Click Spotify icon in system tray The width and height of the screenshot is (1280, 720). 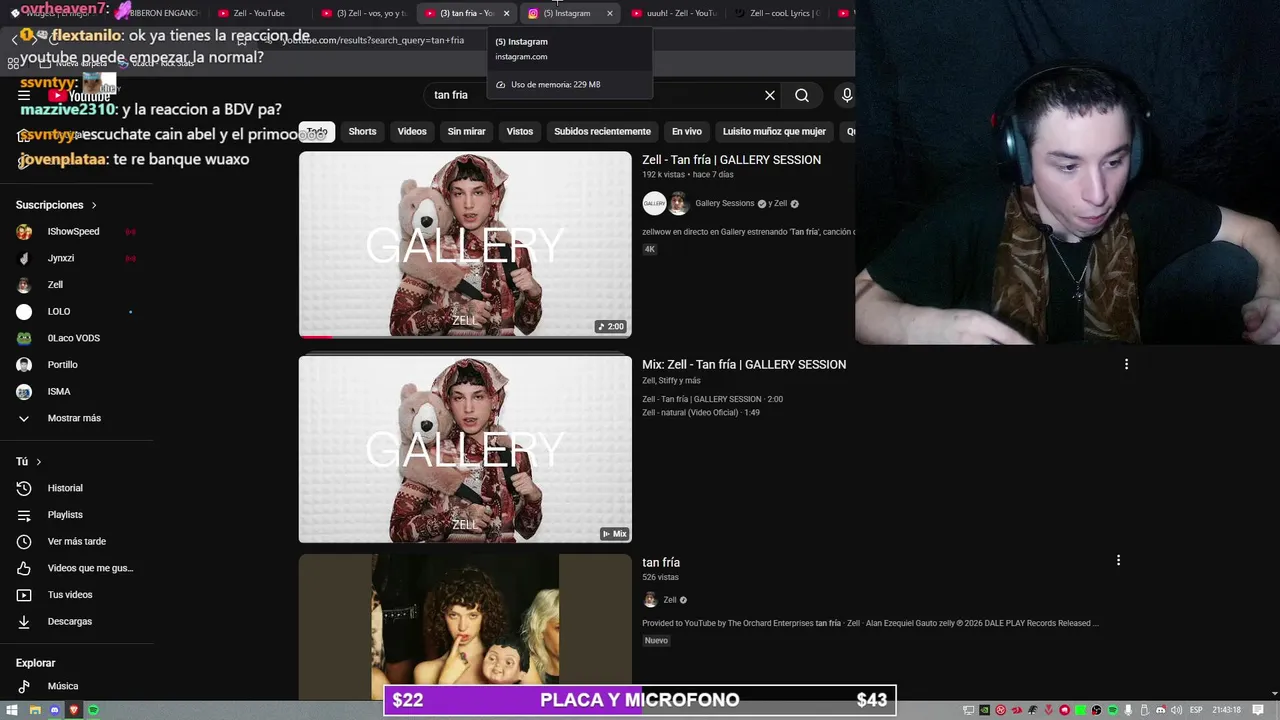click(1112, 710)
